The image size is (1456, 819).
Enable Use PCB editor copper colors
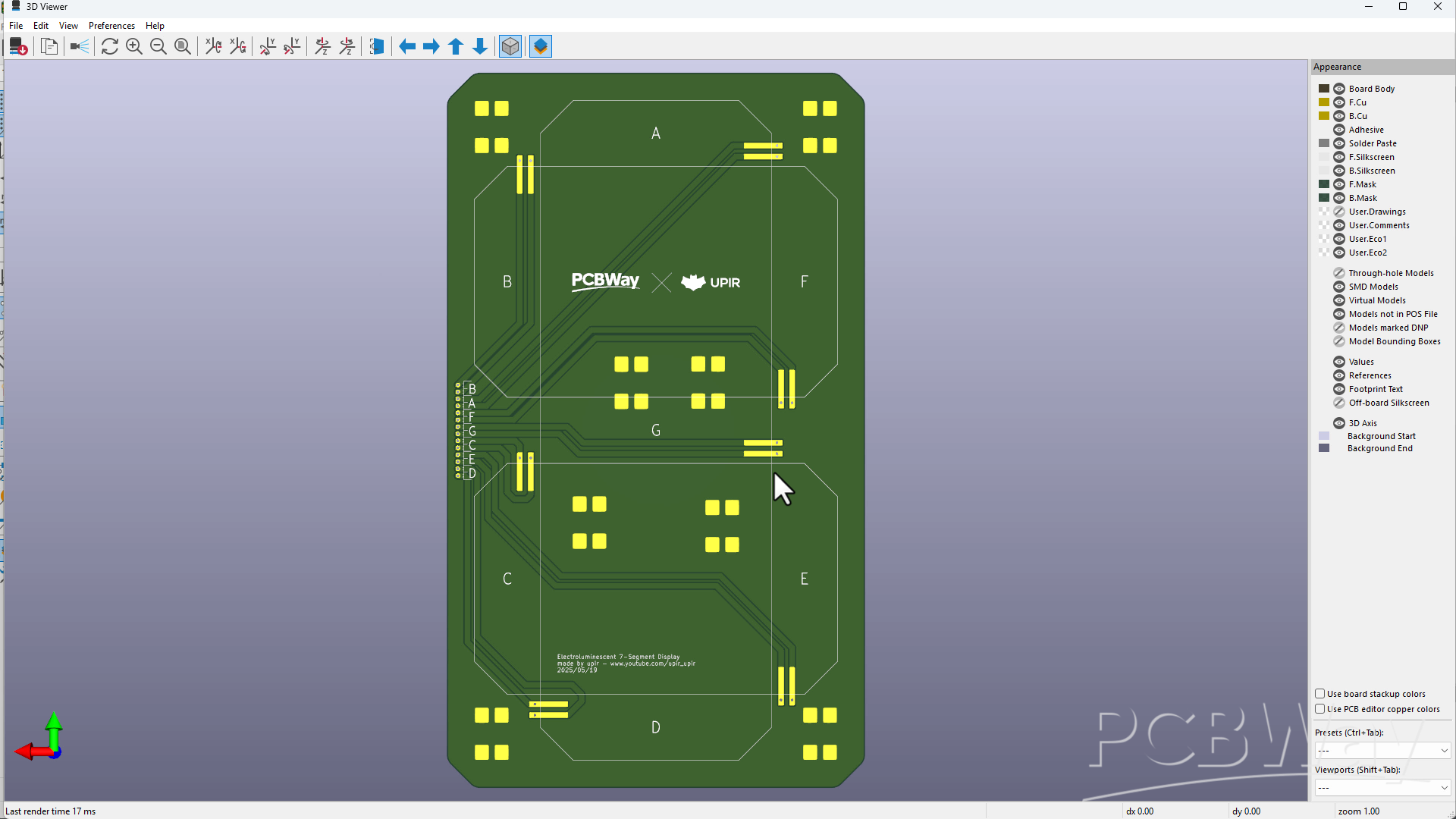click(1320, 709)
